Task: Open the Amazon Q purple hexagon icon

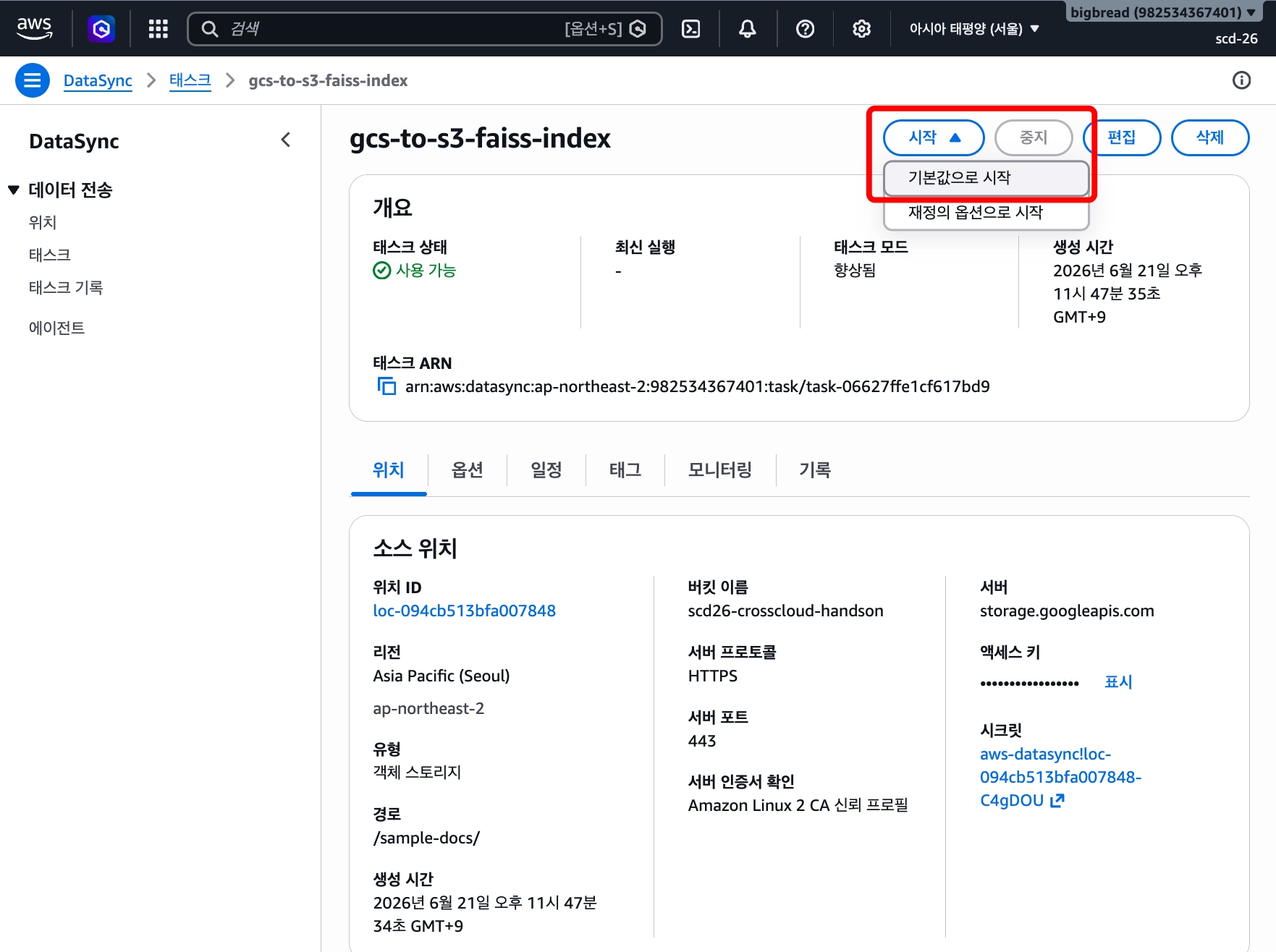Action: click(101, 29)
